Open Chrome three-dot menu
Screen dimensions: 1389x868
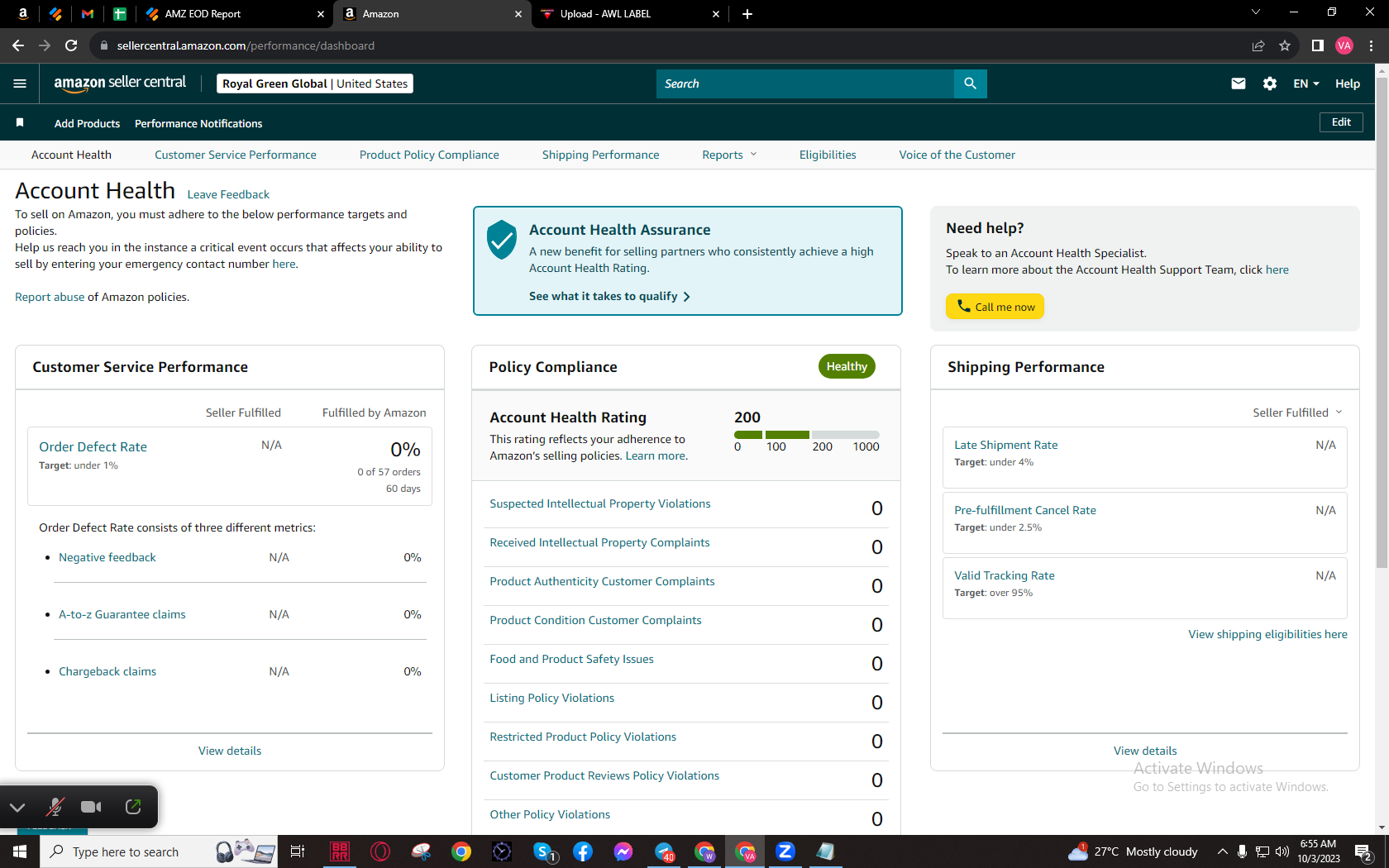(1371, 45)
